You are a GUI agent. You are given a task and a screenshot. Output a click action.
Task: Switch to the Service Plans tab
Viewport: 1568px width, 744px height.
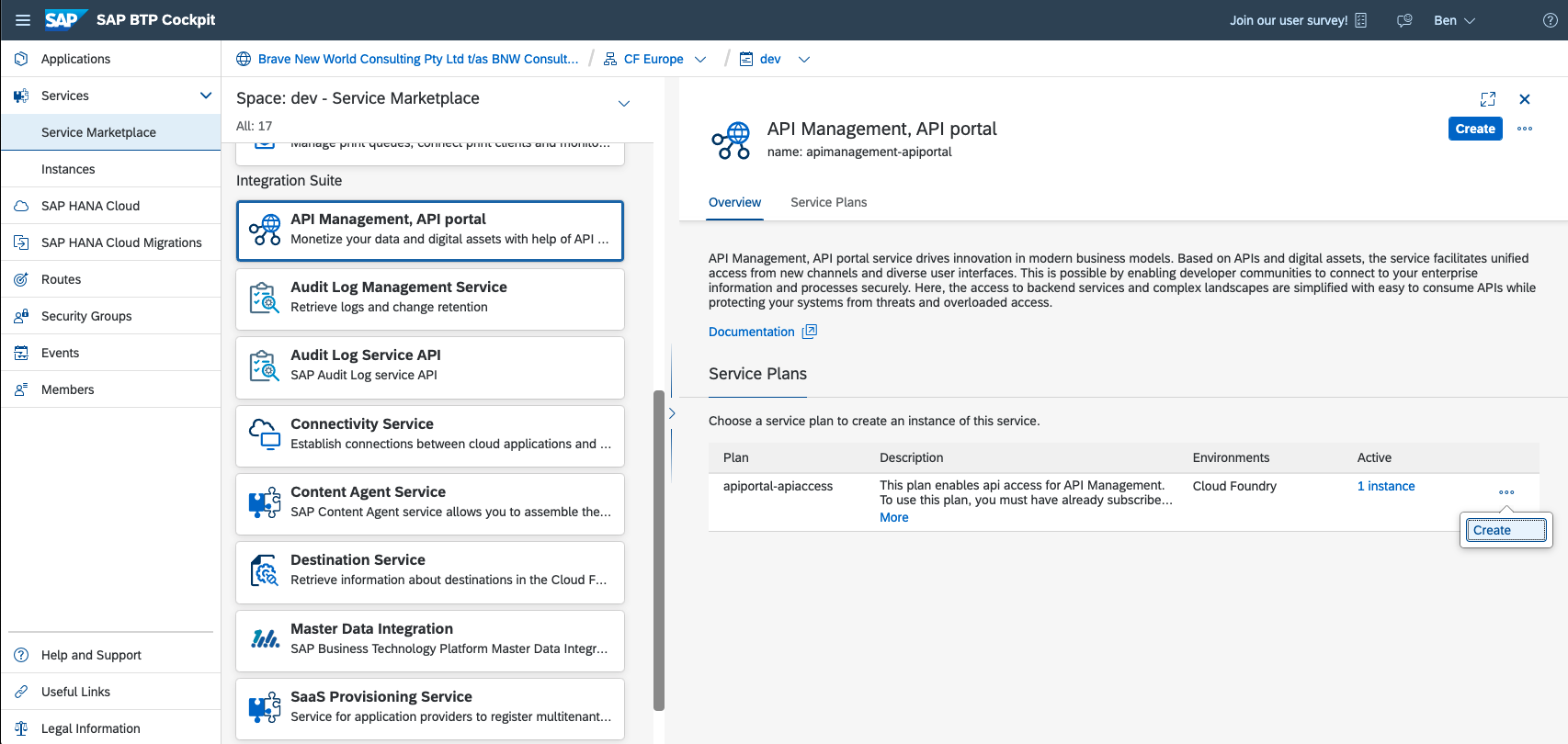[828, 202]
